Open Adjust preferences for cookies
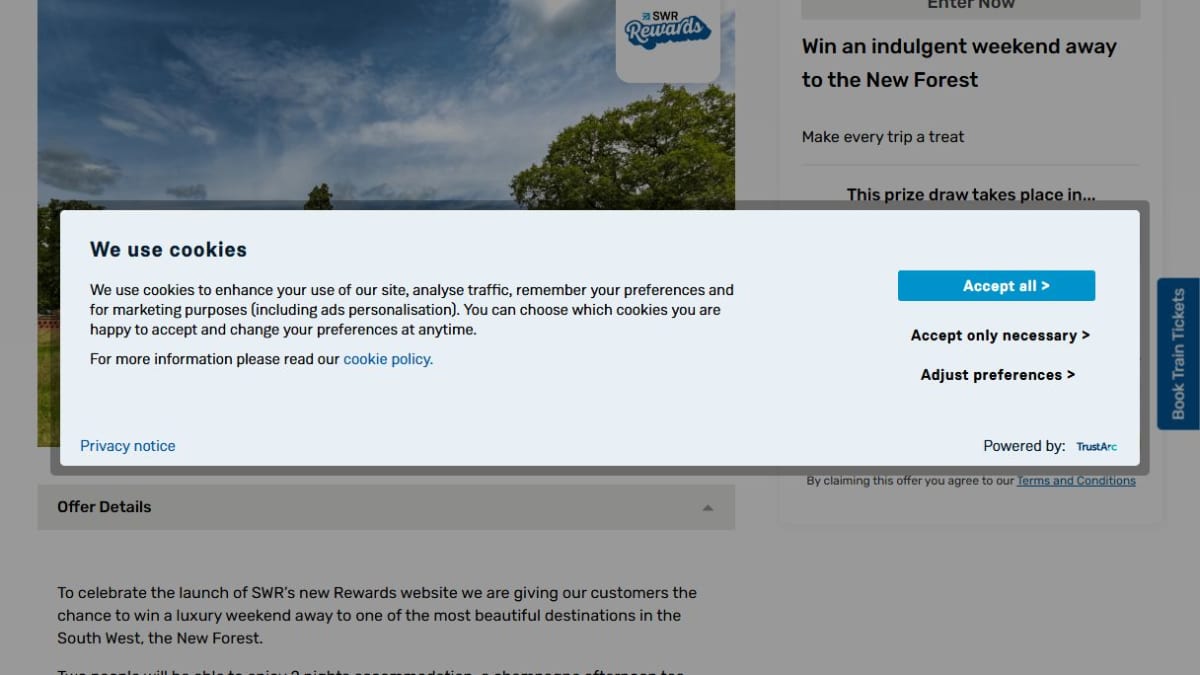Screen dimensions: 1200x675 click(x=998, y=375)
